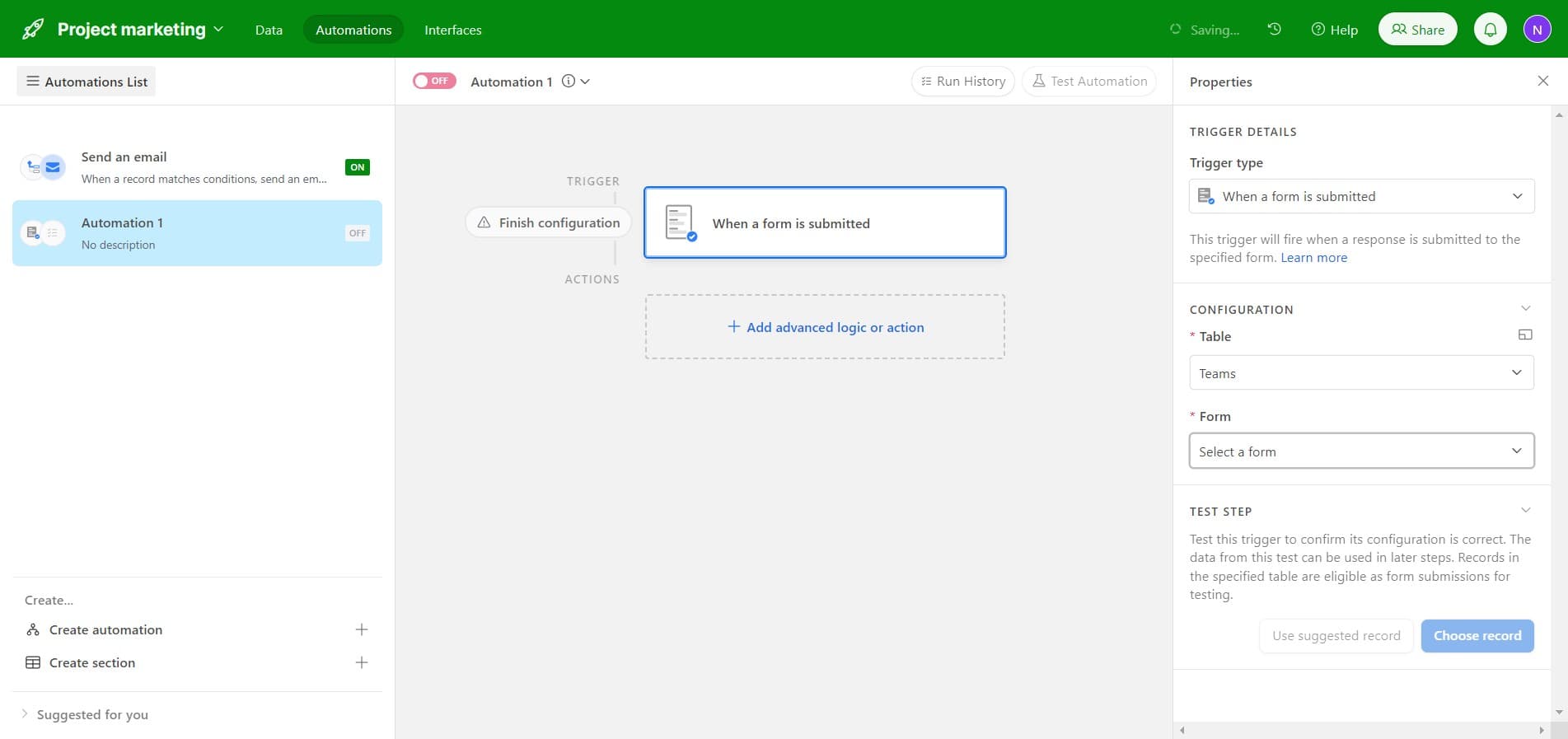Click the user avatar N

click(x=1537, y=30)
